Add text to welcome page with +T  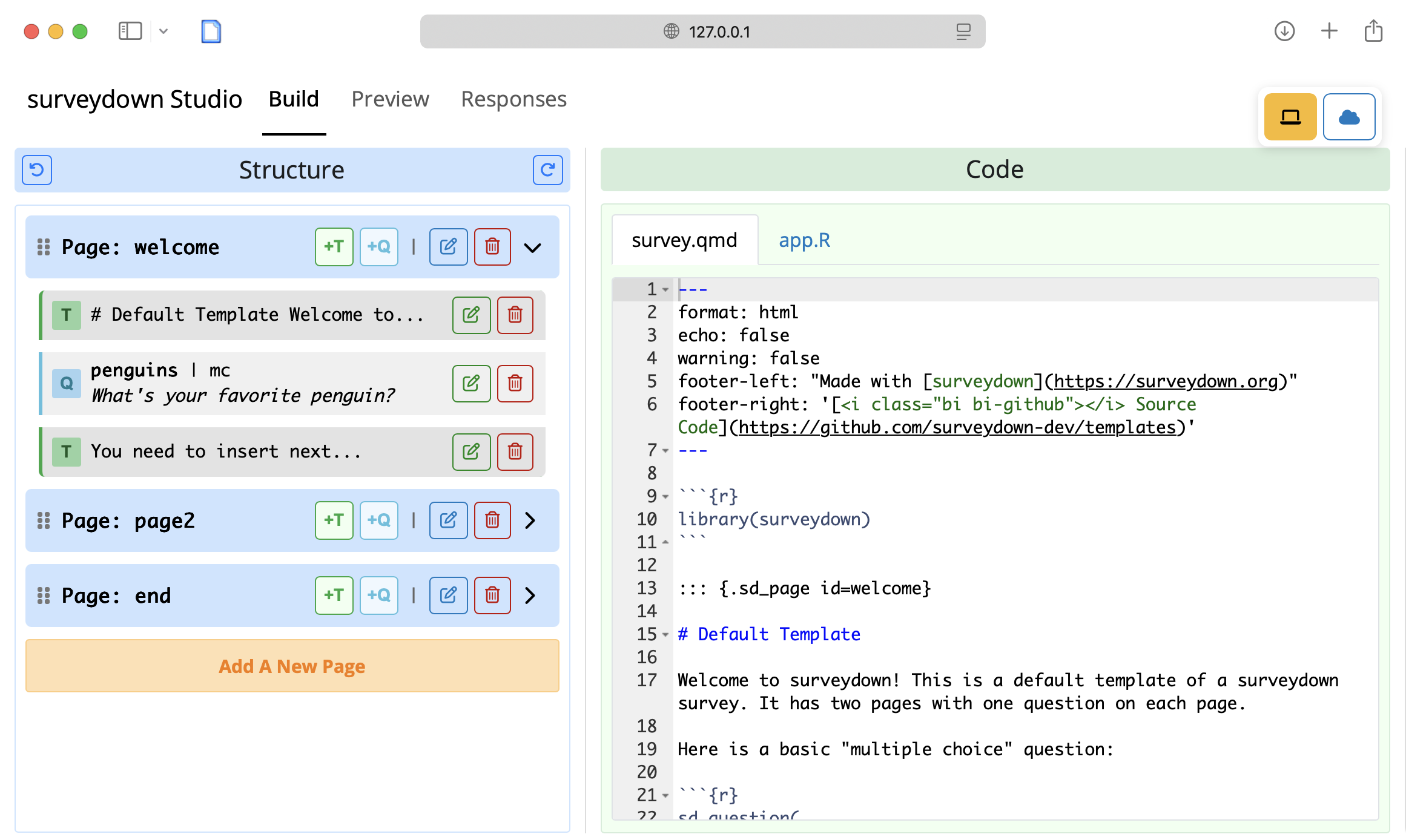(x=334, y=247)
